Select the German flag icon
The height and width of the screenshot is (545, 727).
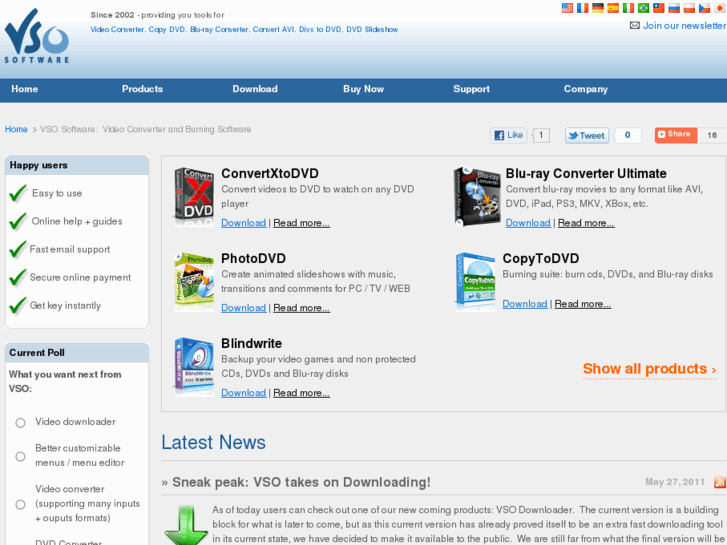598,8
